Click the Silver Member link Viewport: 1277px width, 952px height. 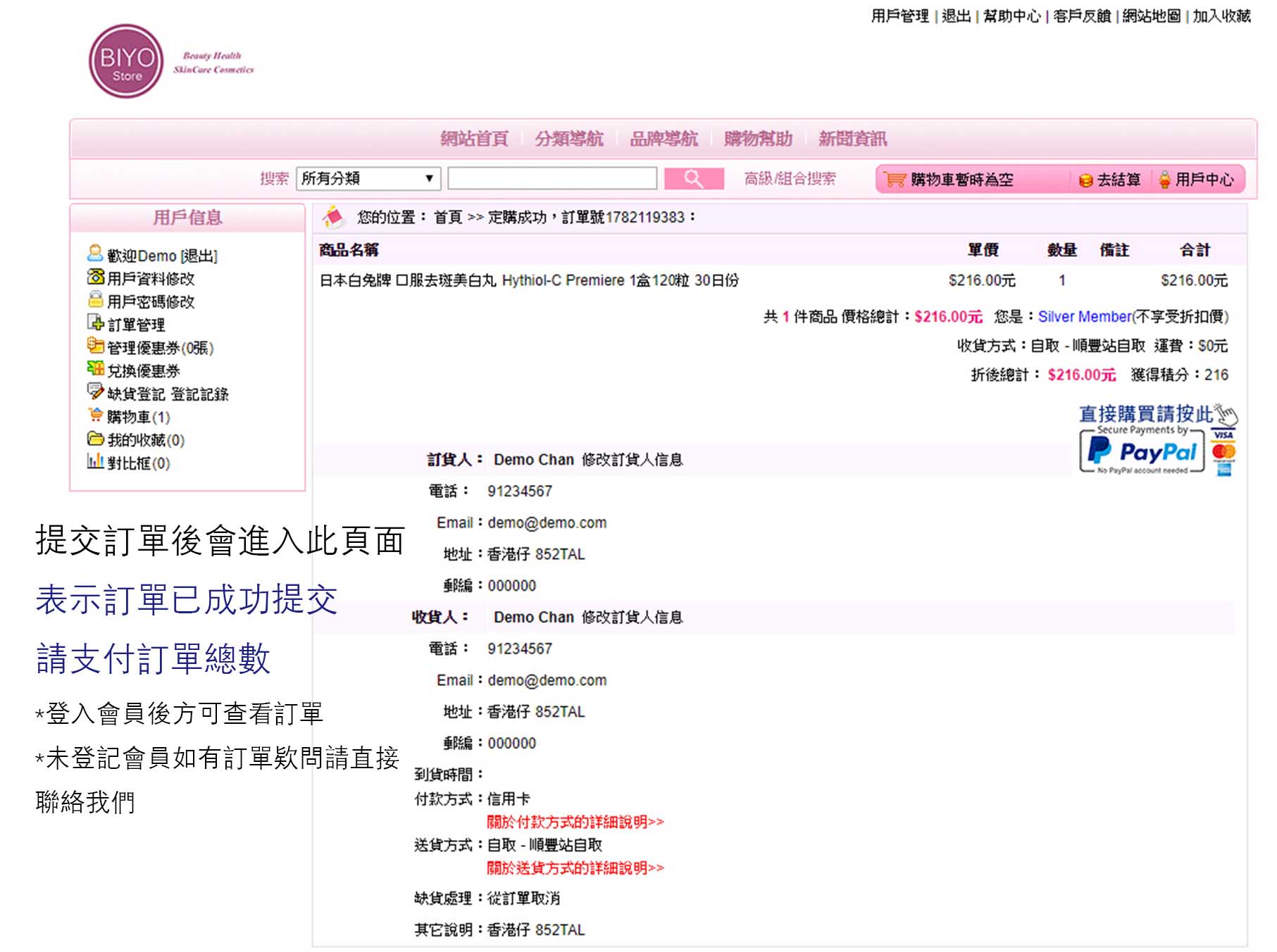[x=1084, y=317]
